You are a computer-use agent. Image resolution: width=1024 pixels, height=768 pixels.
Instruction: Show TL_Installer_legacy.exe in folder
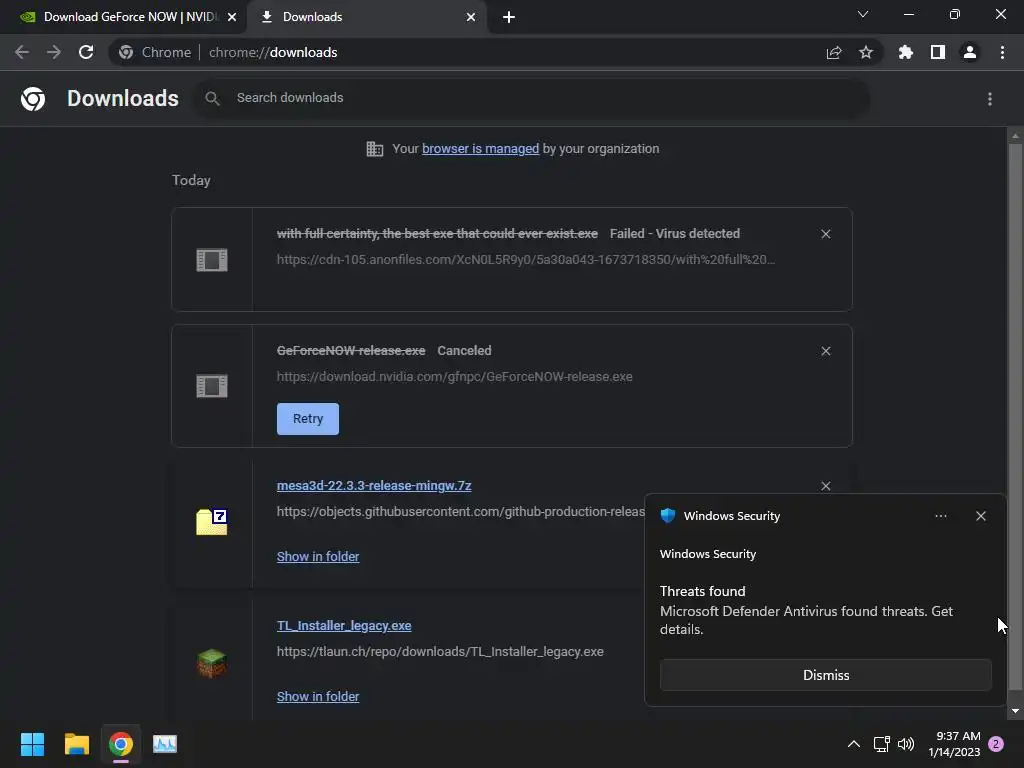click(x=318, y=697)
